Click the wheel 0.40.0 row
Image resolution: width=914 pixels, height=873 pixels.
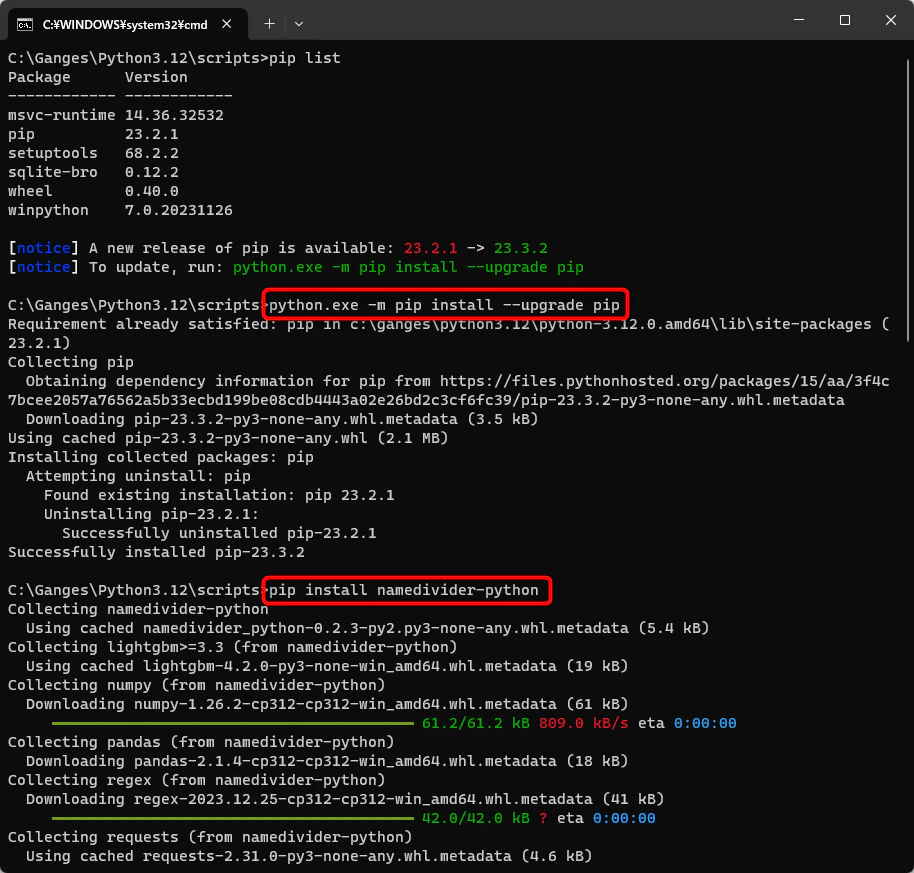click(93, 191)
